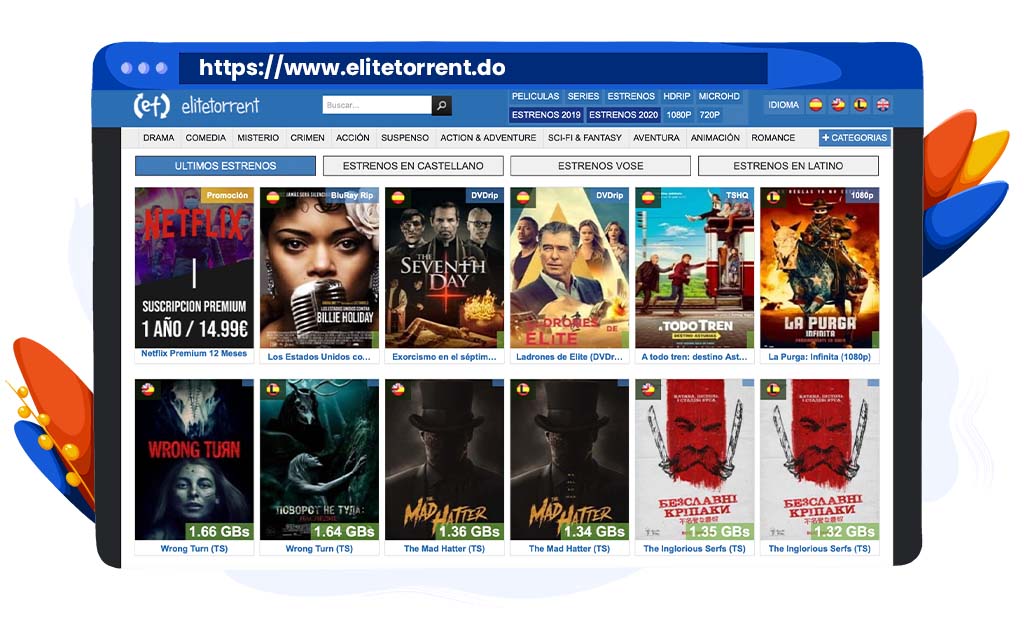Browse the ANIMACIÓN genre
The height and width of the screenshot is (617, 1024).
pyautogui.click(x=715, y=138)
